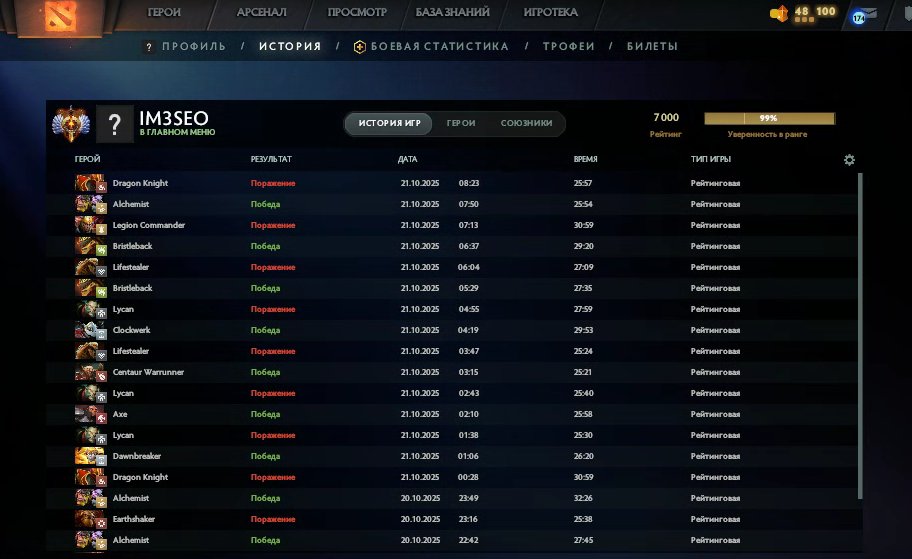This screenshot has width=912, height=559.
Task: Click the Dota Plus battle stats icon
Action: [360, 46]
